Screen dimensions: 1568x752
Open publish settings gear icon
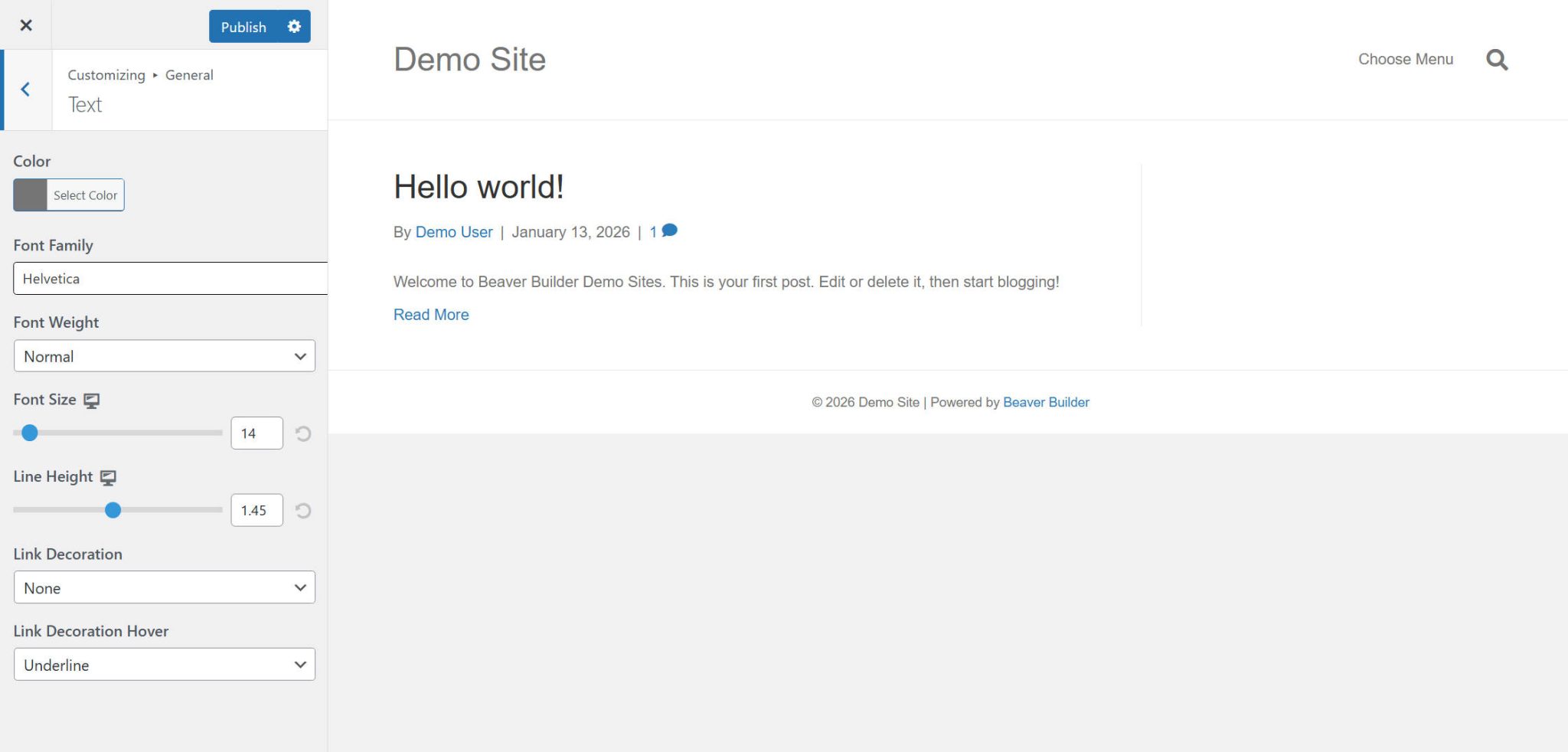coord(294,27)
